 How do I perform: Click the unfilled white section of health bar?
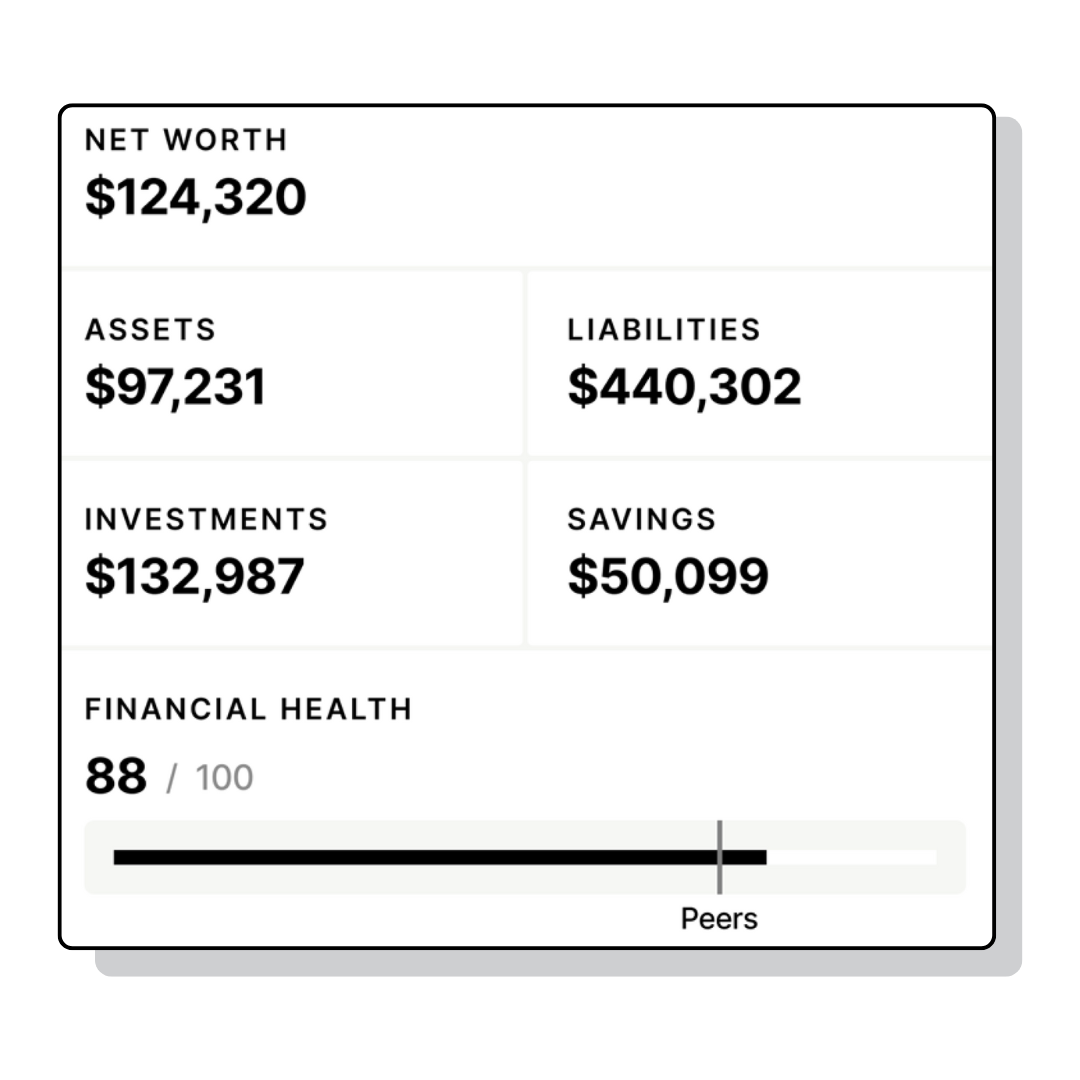(x=850, y=857)
